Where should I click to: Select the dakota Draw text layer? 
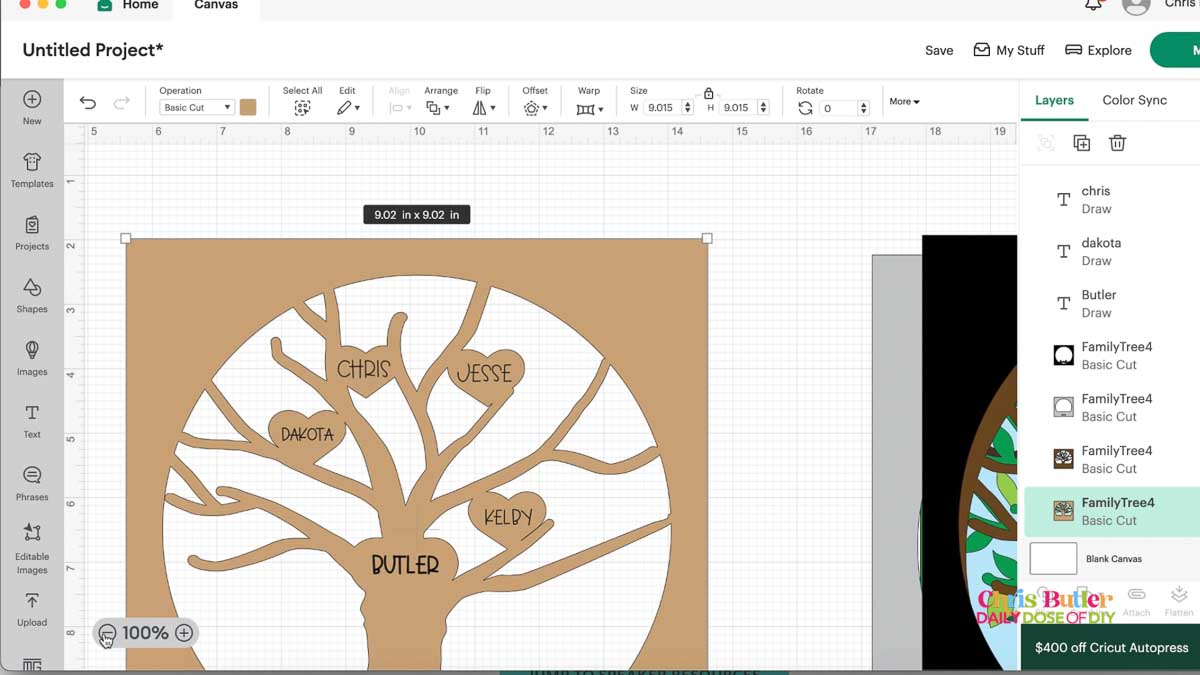point(1110,251)
